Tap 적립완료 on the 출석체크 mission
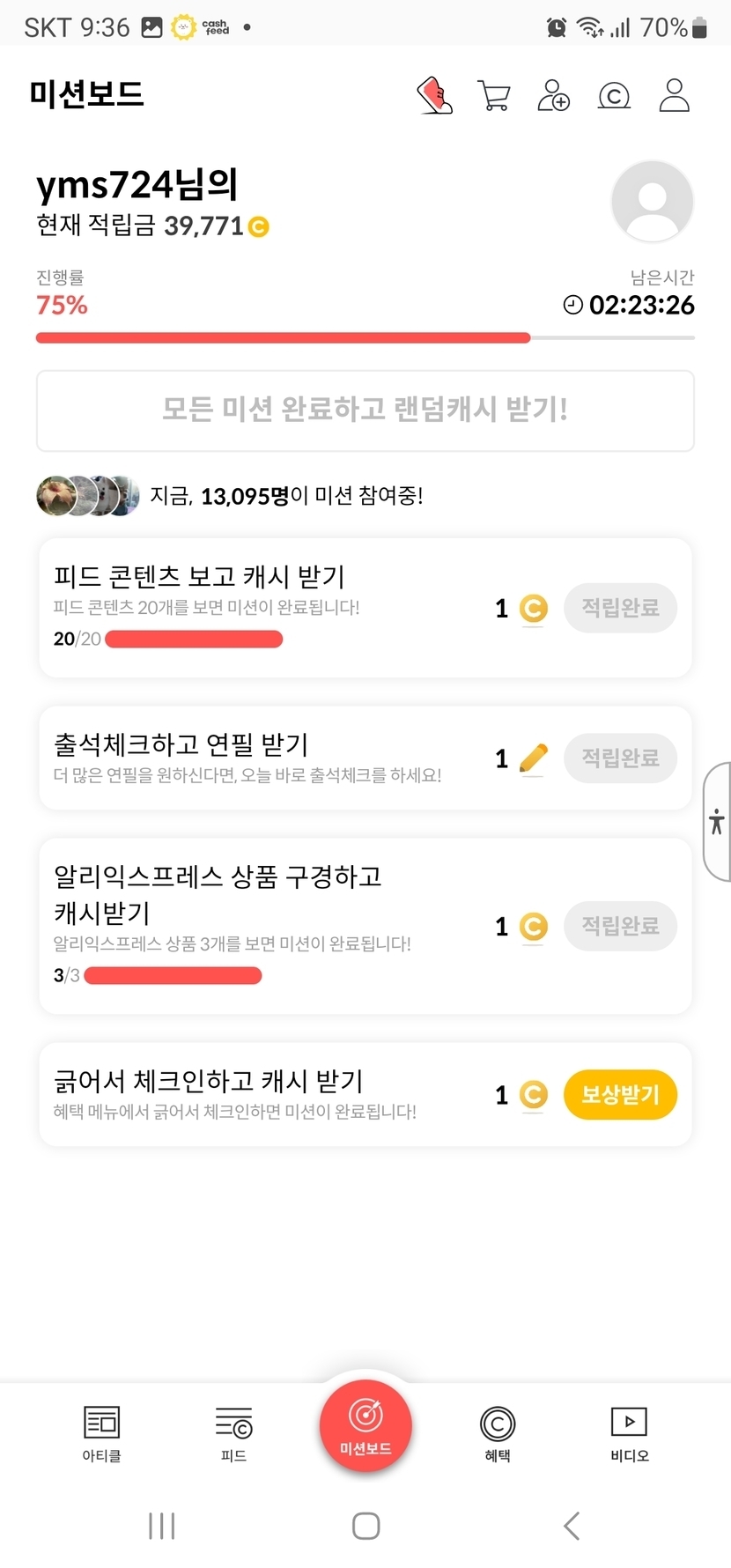Image resolution: width=731 pixels, height=1568 pixels. pyautogui.click(x=620, y=758)
